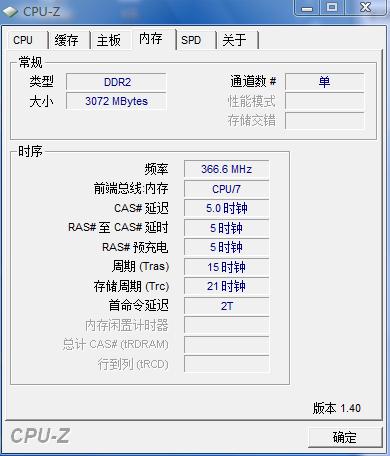Click the empty 存储交错 field

click(x=324, y=121)
